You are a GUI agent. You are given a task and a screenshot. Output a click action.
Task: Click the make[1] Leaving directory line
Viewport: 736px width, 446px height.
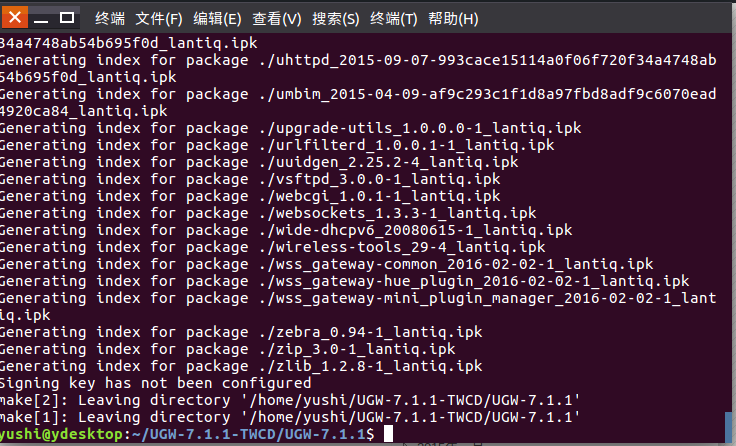coord(290,417)
